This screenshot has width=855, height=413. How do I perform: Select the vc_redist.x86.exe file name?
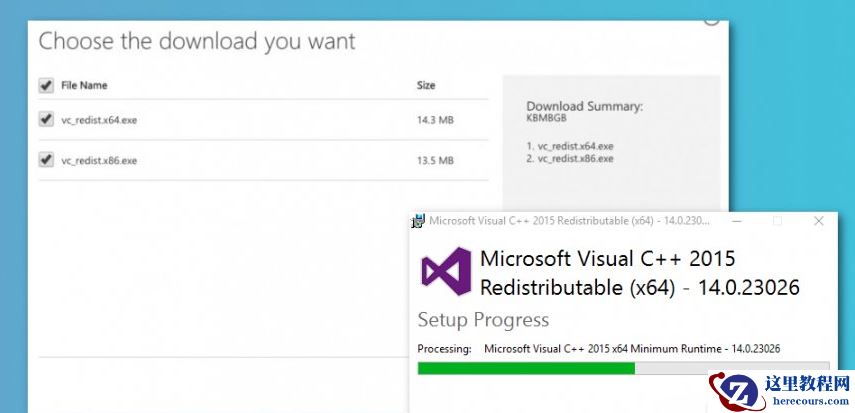99,160
